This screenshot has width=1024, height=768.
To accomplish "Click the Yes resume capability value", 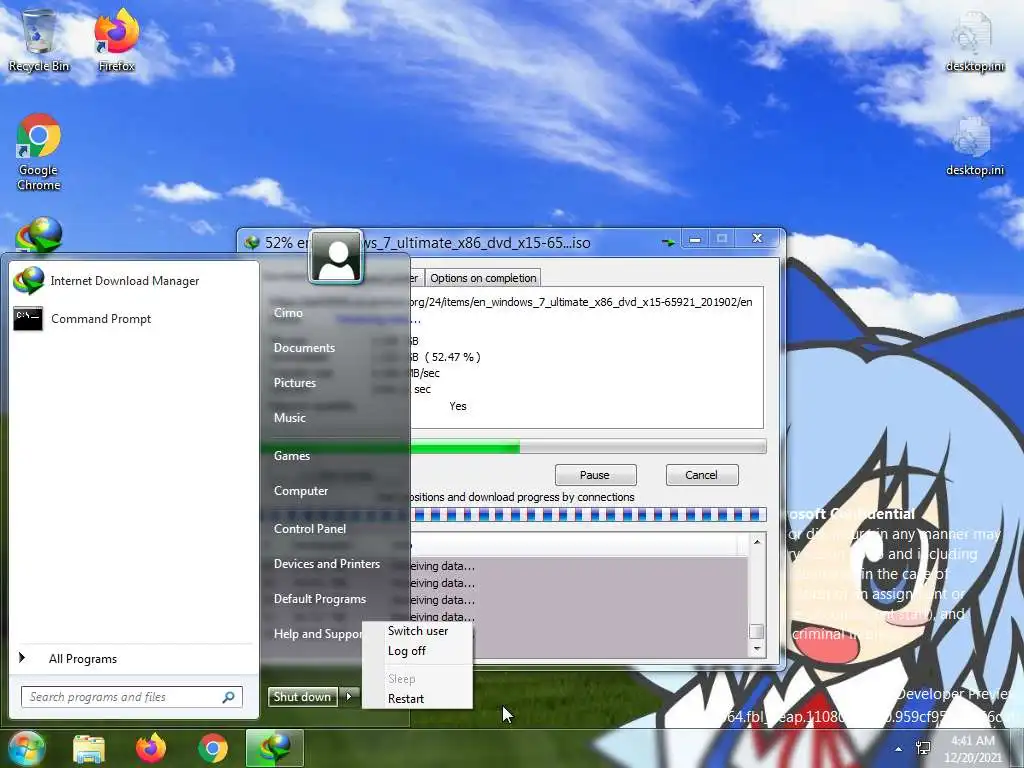I will (x=458, y=406).
